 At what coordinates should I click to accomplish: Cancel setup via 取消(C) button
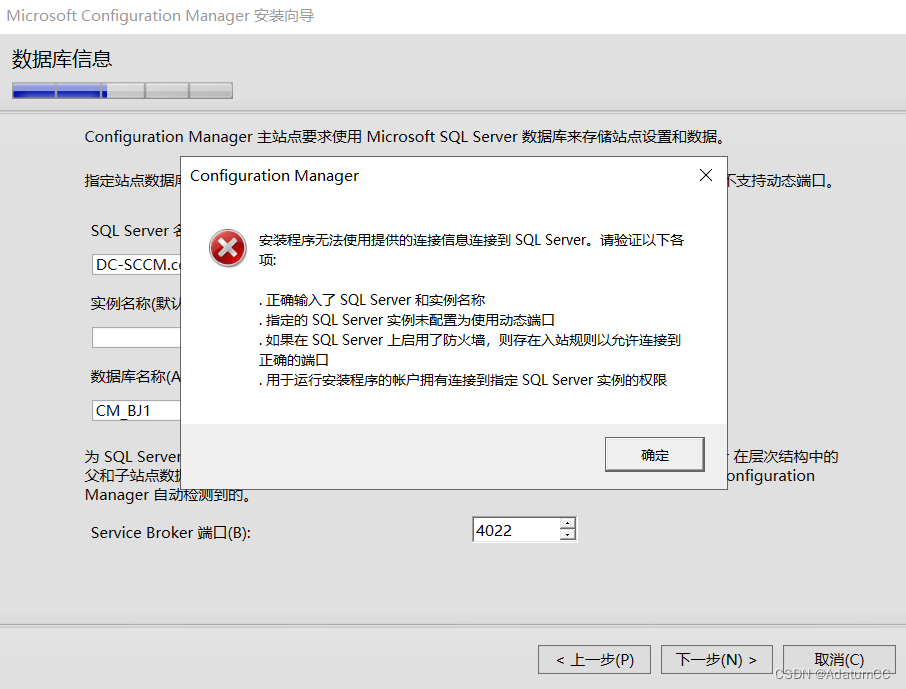tap(839, 660)
